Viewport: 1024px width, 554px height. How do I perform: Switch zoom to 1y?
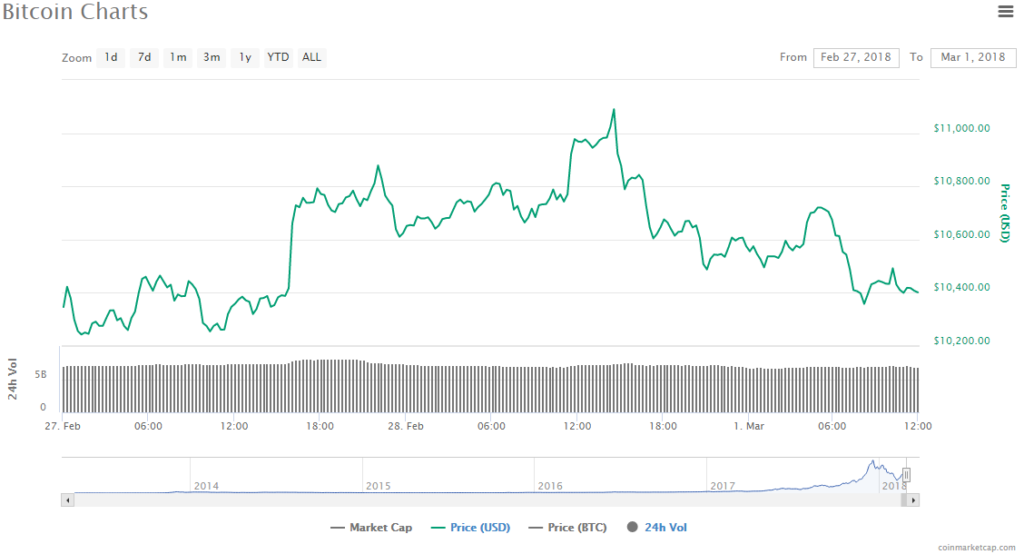point(244,57)
